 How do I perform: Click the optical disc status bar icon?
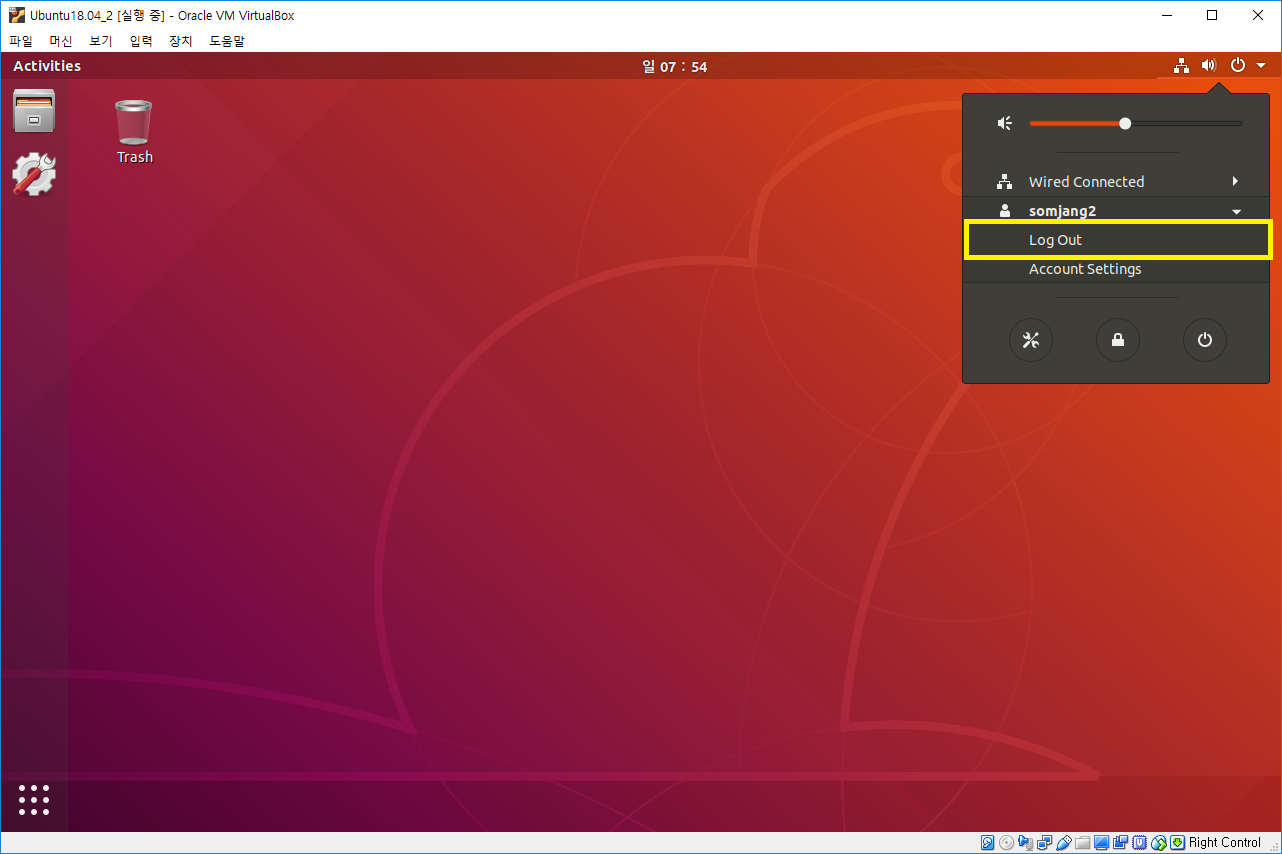click(x=1007, y=842)
